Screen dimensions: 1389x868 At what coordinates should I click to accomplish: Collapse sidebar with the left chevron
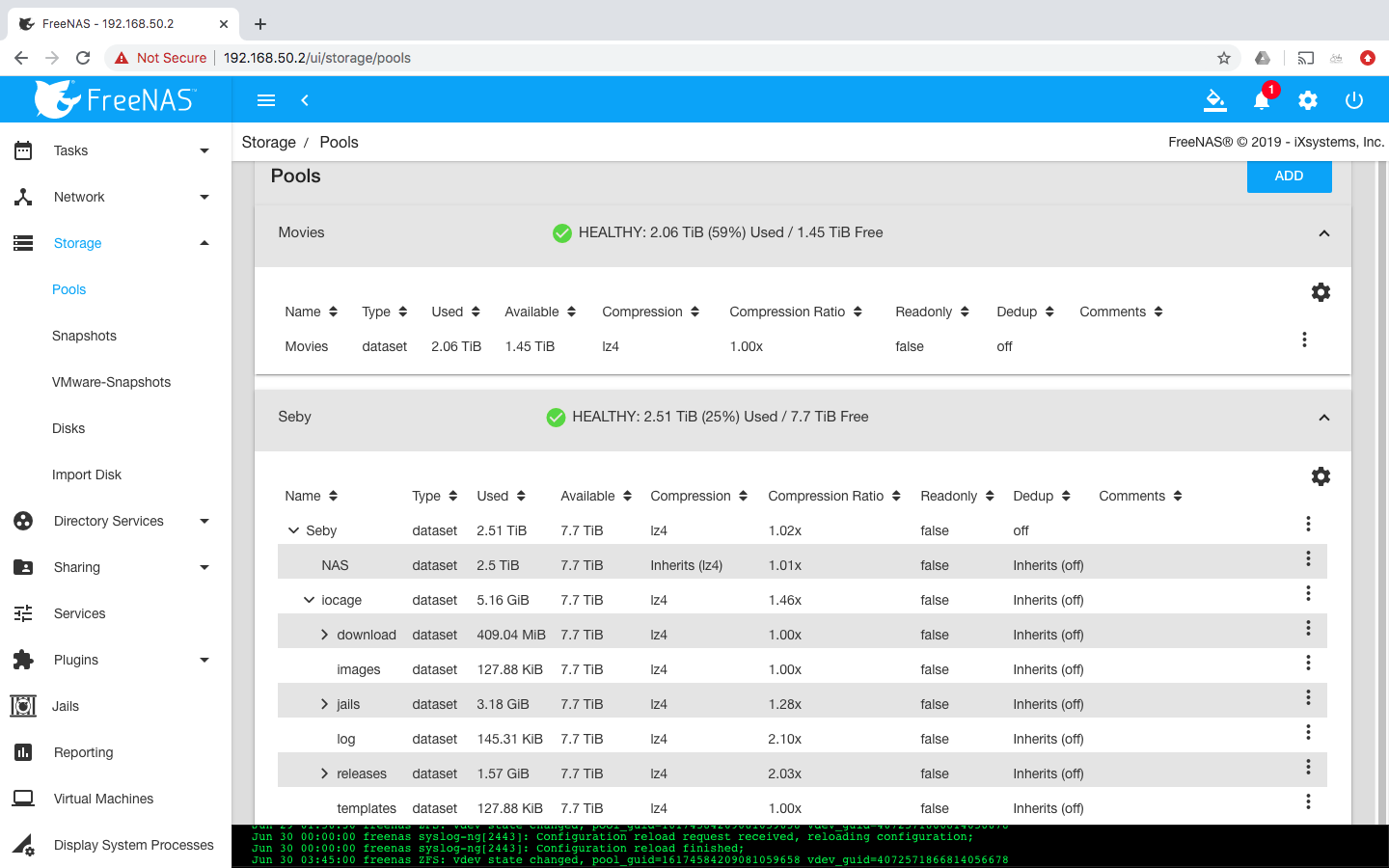pyautogui.click(x=305, y=100)
